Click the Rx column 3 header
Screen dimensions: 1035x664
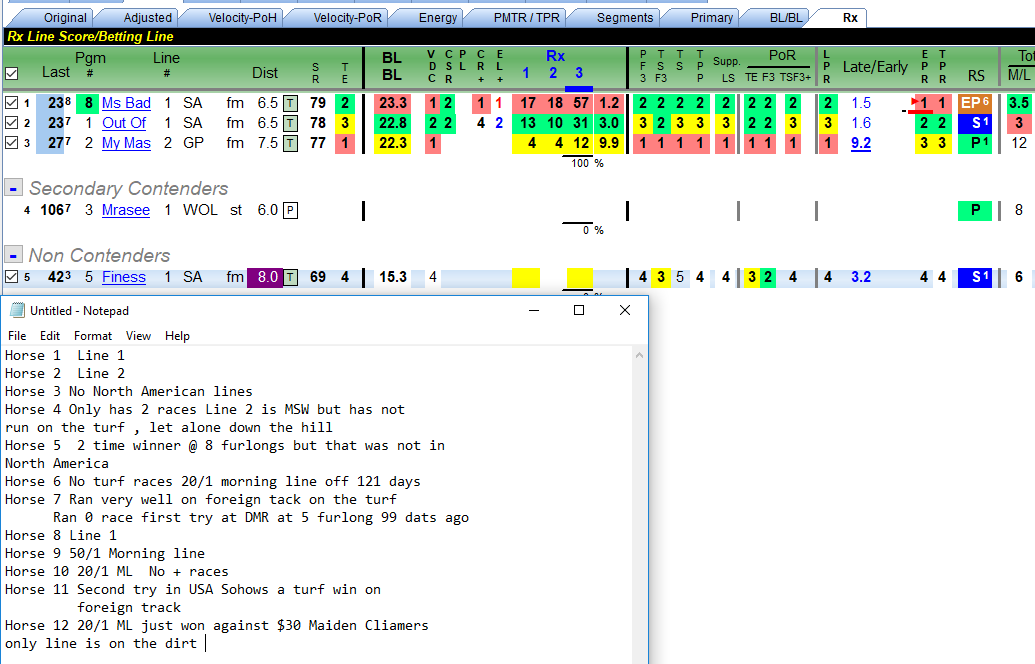[578, 73]
